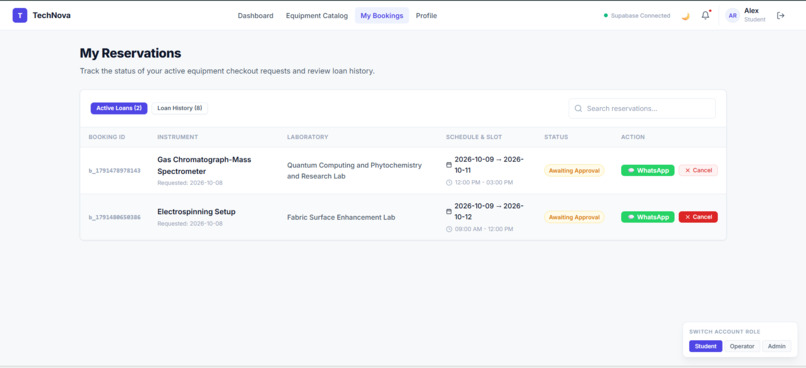Screen dimensions: 806x368
Task: Cancel the Electrospinning Setup booking
Action: click(698, 217)
